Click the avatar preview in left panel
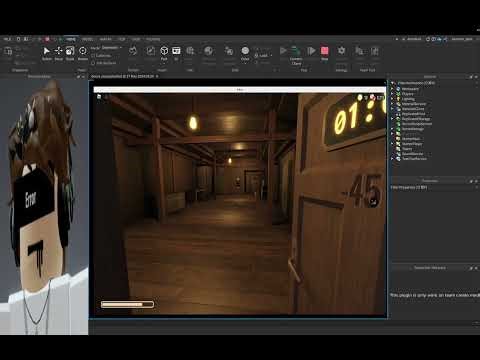Screen dimensions: 480x360 tap(44, 207)
